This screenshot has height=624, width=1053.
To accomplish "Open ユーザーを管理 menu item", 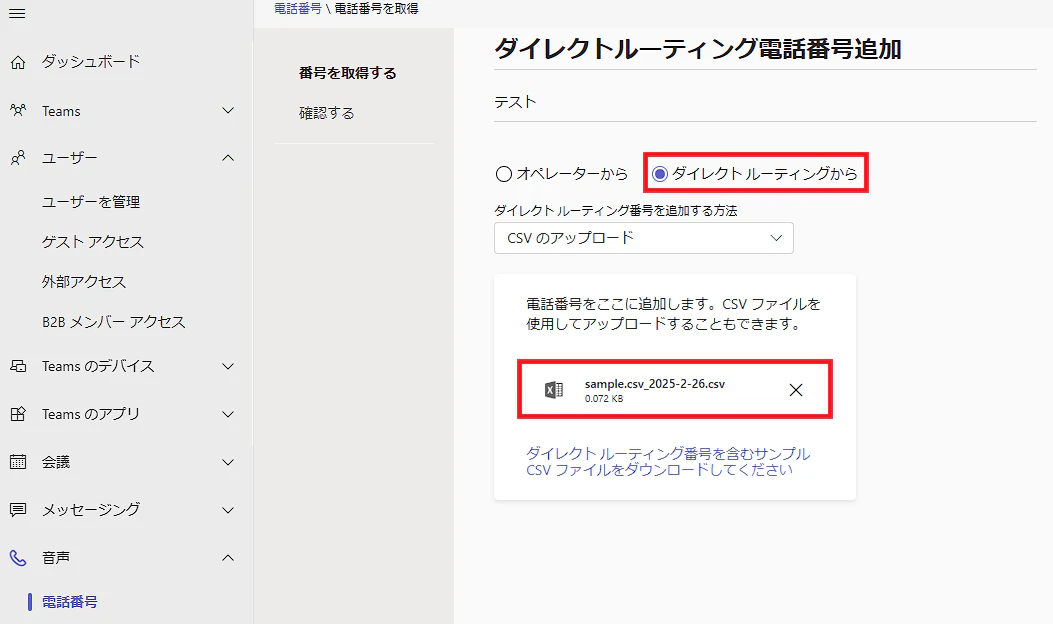I will pos(91,202).
